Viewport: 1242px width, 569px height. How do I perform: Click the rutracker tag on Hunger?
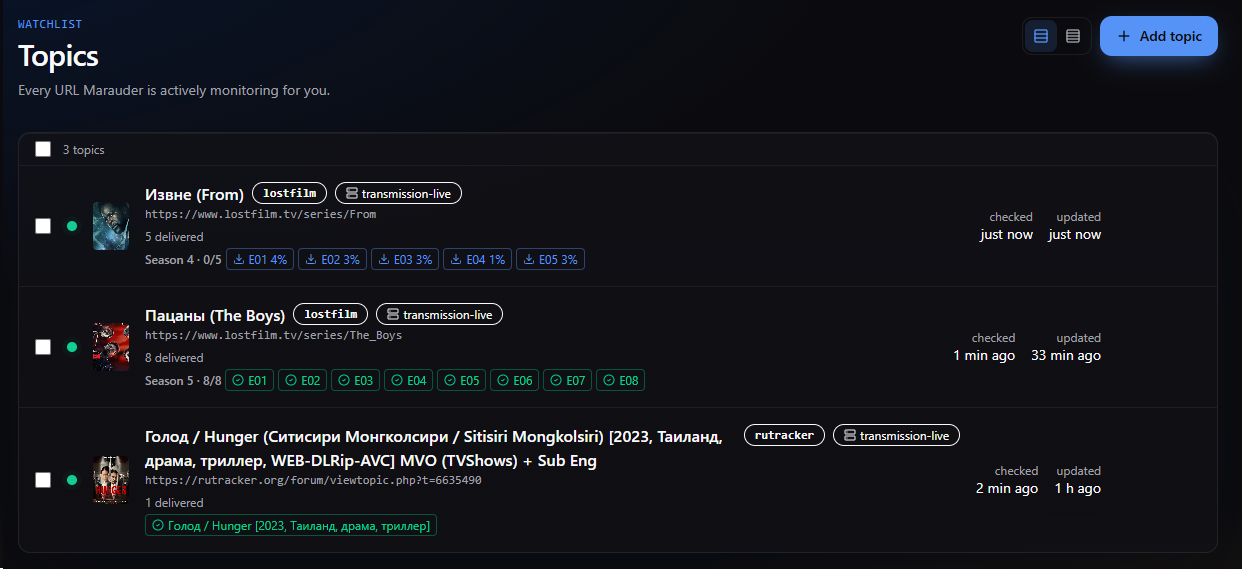pyautogui.click(x=785, y=435)
